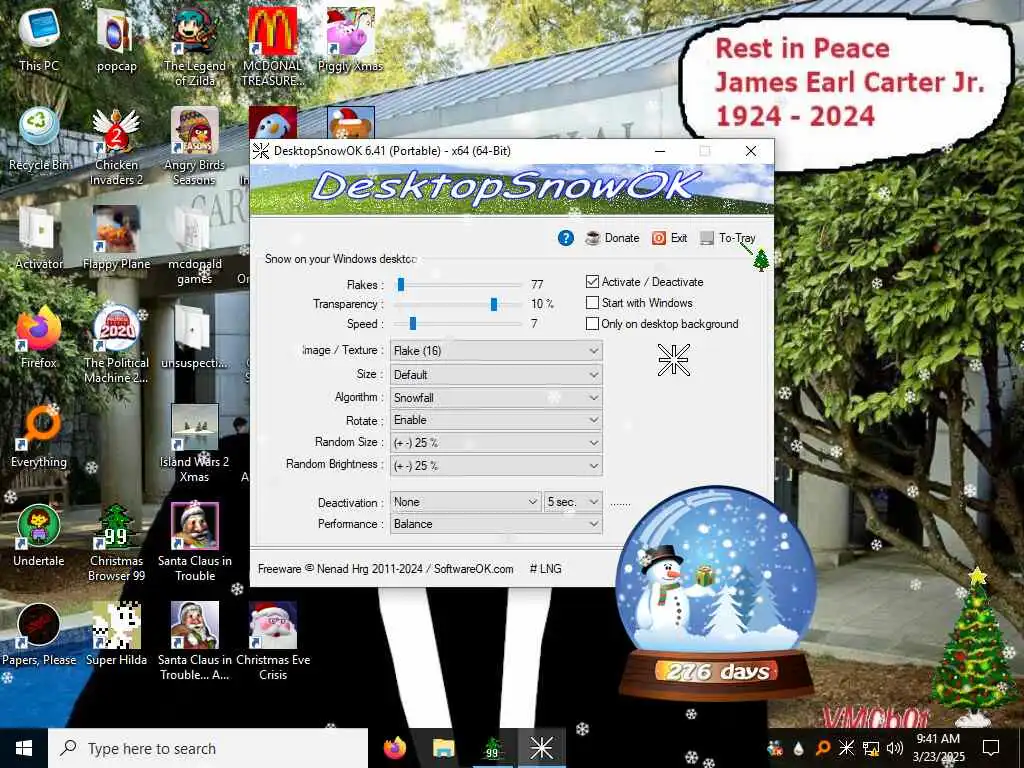The width and height of the screenshot is (1024, 768).
Task: Open the Algorithm dropdown showing Snowfall
Action: tap(496, 398)
